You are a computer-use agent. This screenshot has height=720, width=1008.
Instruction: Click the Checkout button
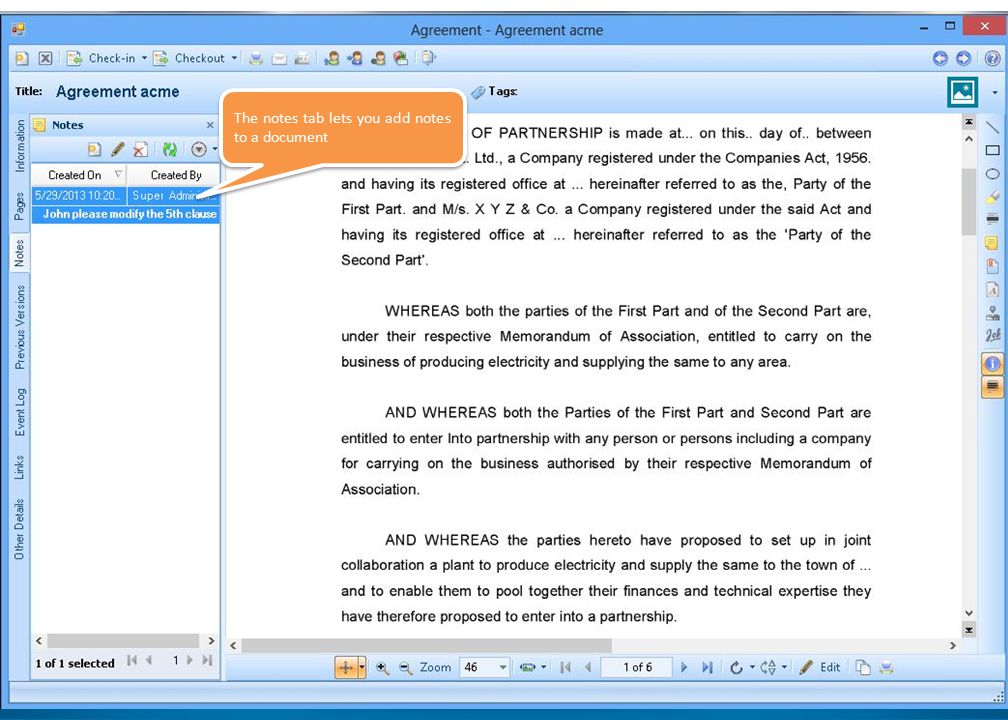[x=188, y=58]
